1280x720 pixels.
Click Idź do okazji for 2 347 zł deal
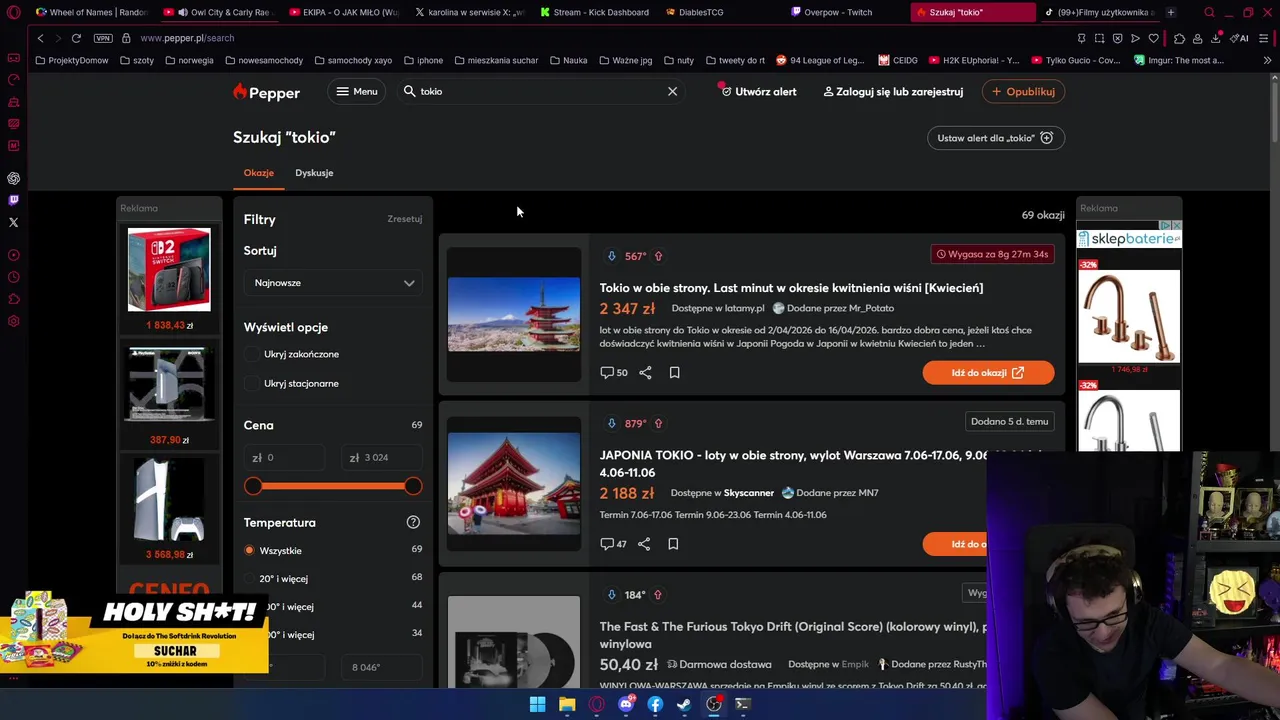point(988,373)
